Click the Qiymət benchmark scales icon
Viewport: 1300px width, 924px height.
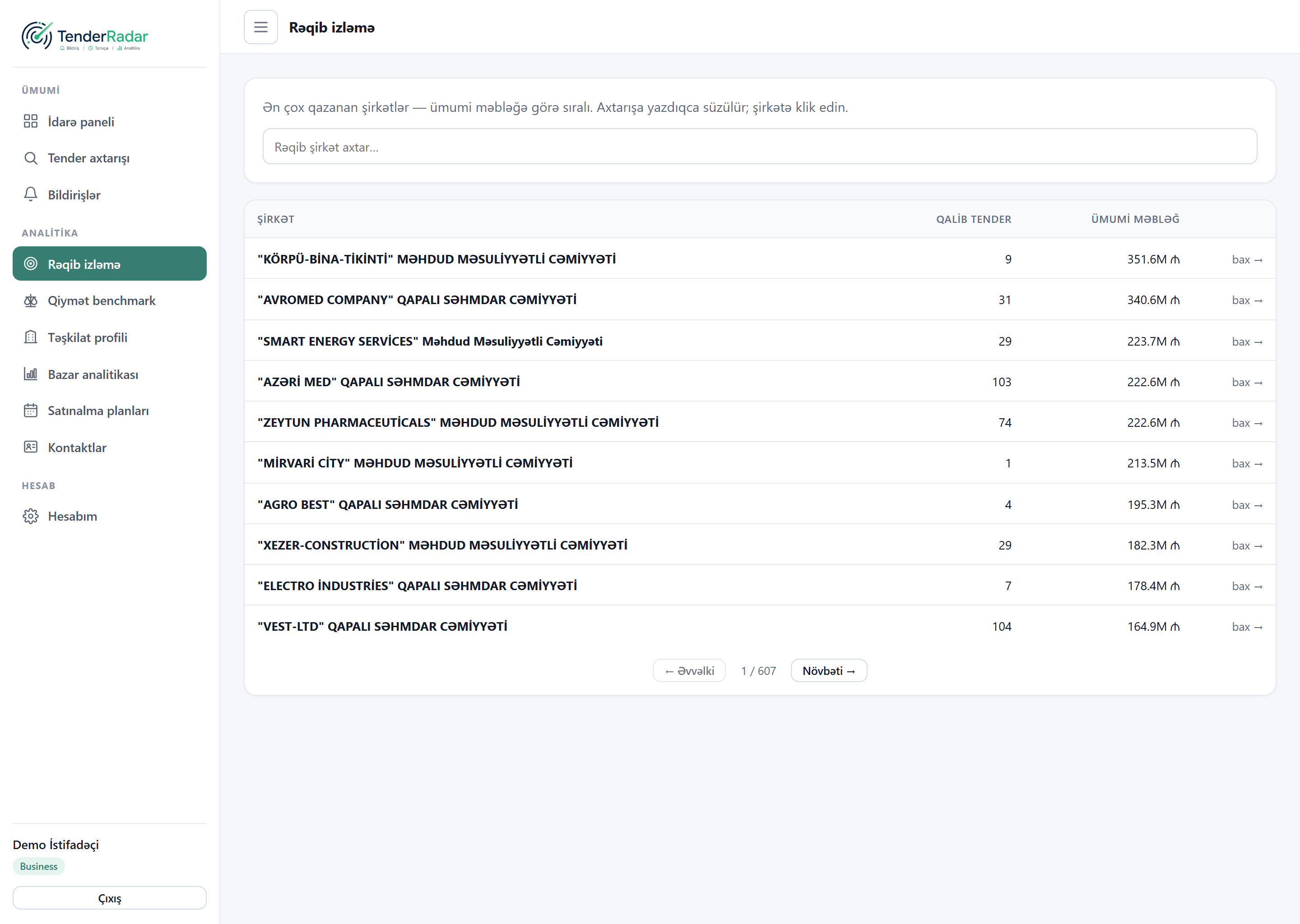tap(31, 300)
